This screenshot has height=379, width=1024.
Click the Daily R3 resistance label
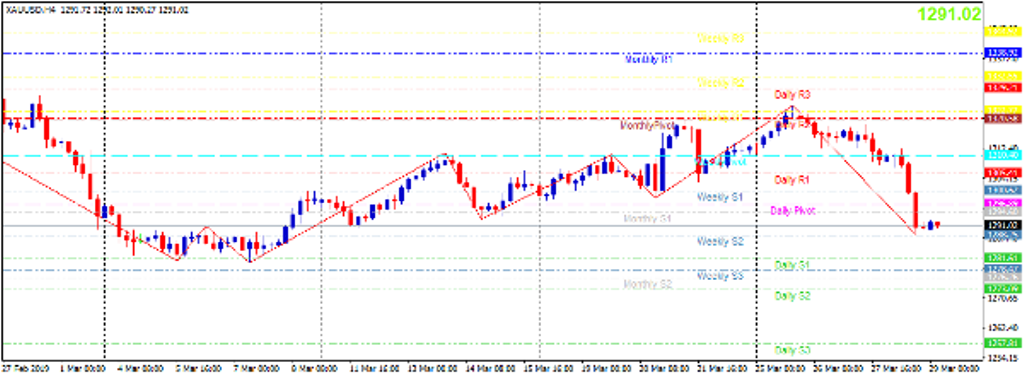point(792,95)
